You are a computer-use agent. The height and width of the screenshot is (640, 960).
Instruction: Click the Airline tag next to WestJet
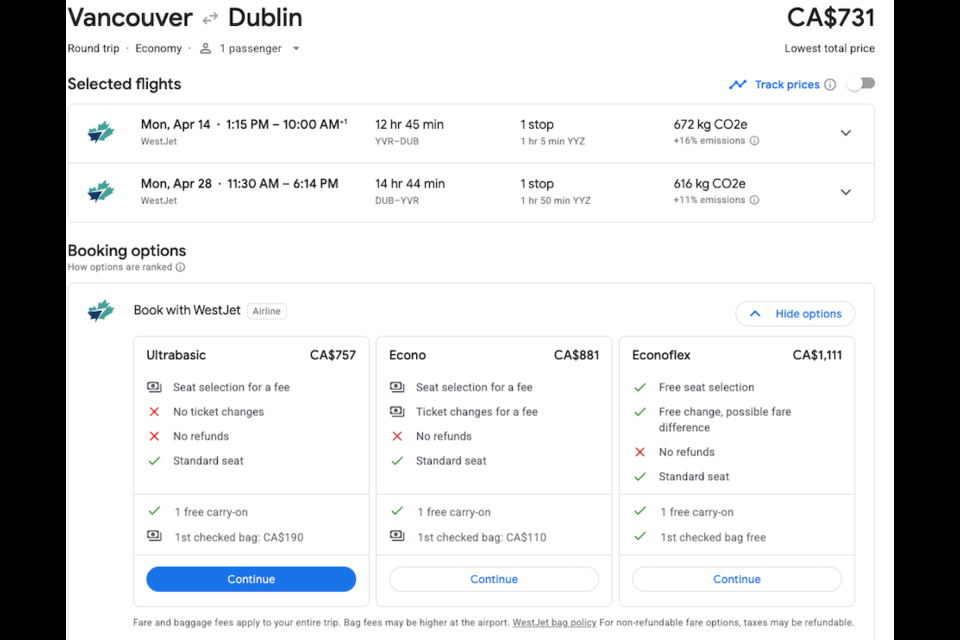tap(267, 311)
